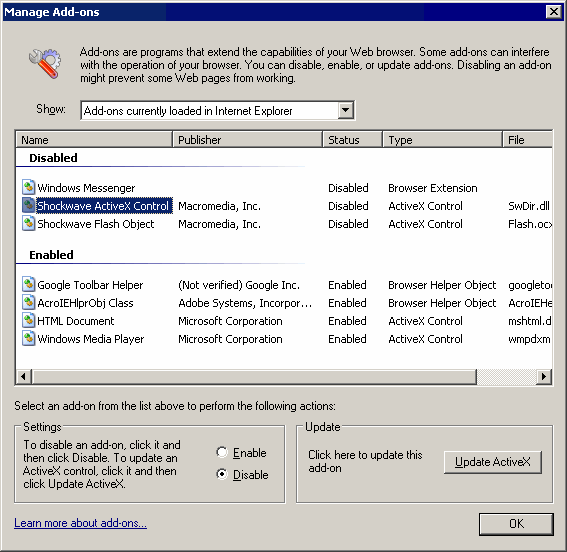Click the HTML Document add-on icon
The image size is (567, 552).
tap(29, 321)
